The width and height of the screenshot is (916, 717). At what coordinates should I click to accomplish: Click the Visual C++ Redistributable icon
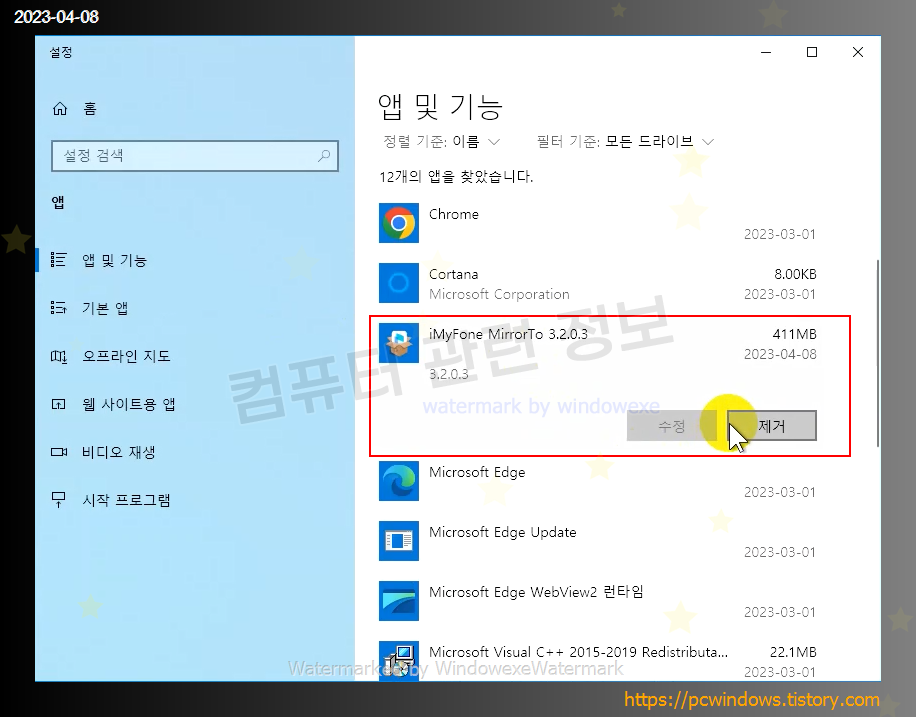pyautogui.click(x=398, y=660)
